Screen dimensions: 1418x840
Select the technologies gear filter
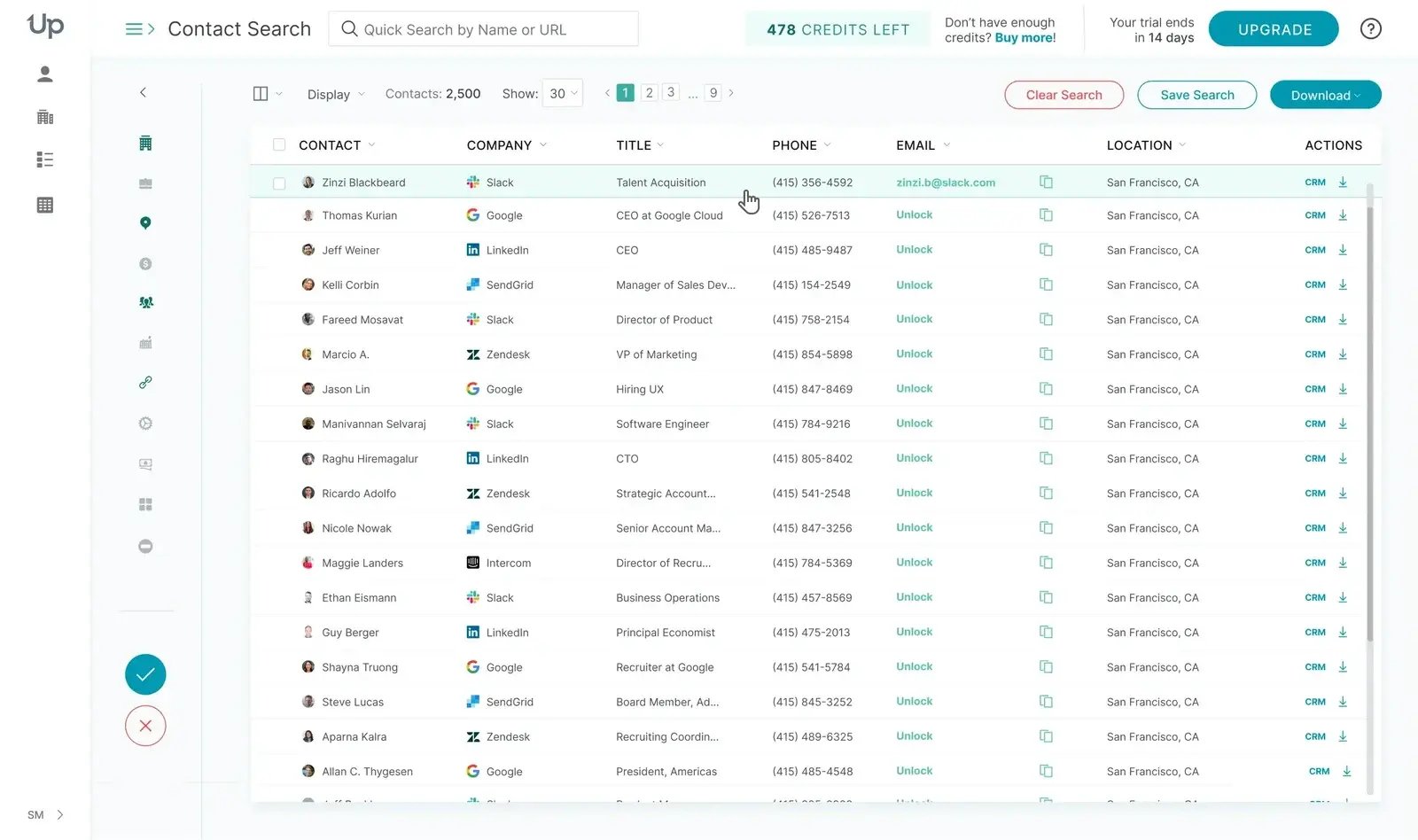pyautogui.click(x=145, y=423)
